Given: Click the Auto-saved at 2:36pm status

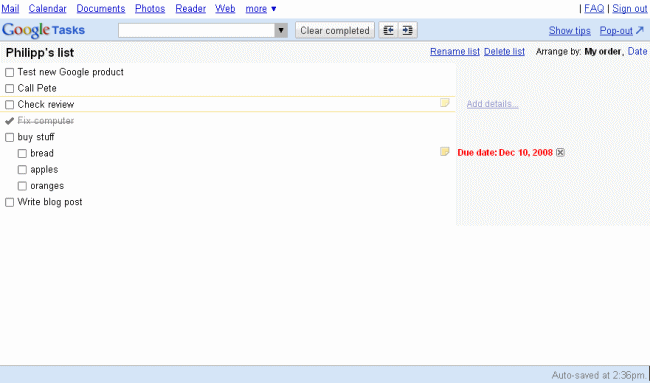Looking at the screenshot, I should point(598,376).
